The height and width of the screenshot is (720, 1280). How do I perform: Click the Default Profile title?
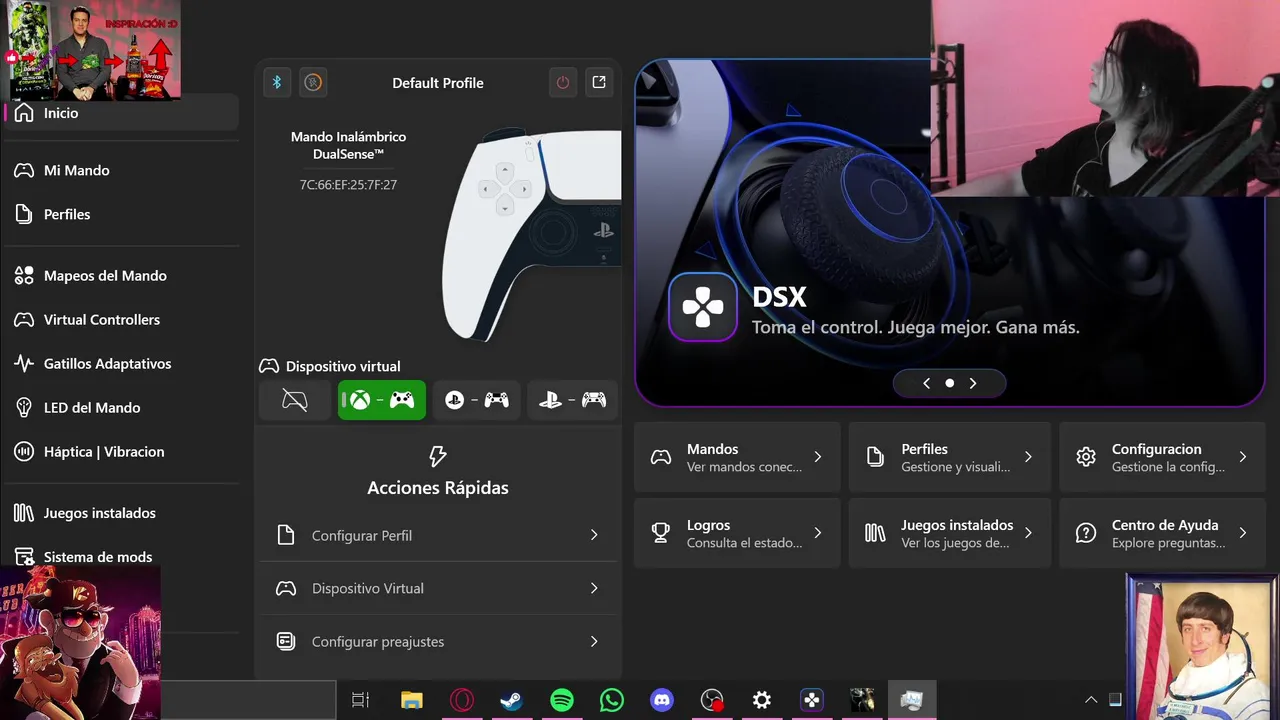point(438,83)
